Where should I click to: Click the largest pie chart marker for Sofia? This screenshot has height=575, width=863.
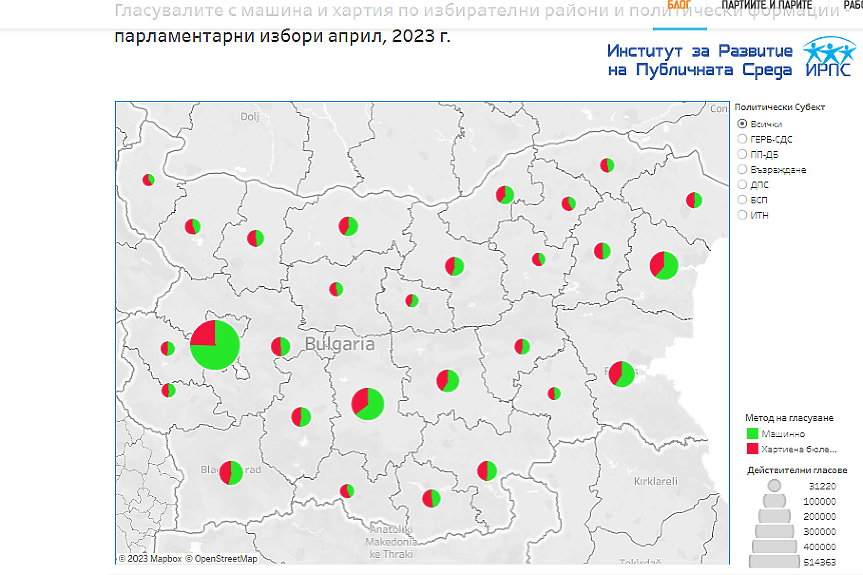click(214, 345)
